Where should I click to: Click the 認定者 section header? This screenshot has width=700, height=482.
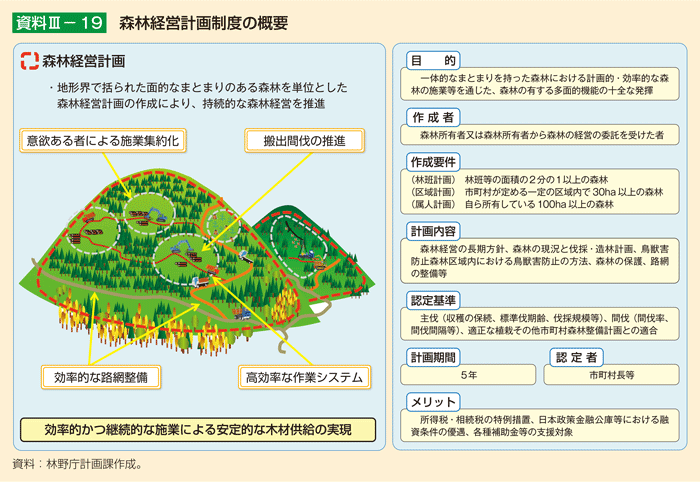[576, 357]
